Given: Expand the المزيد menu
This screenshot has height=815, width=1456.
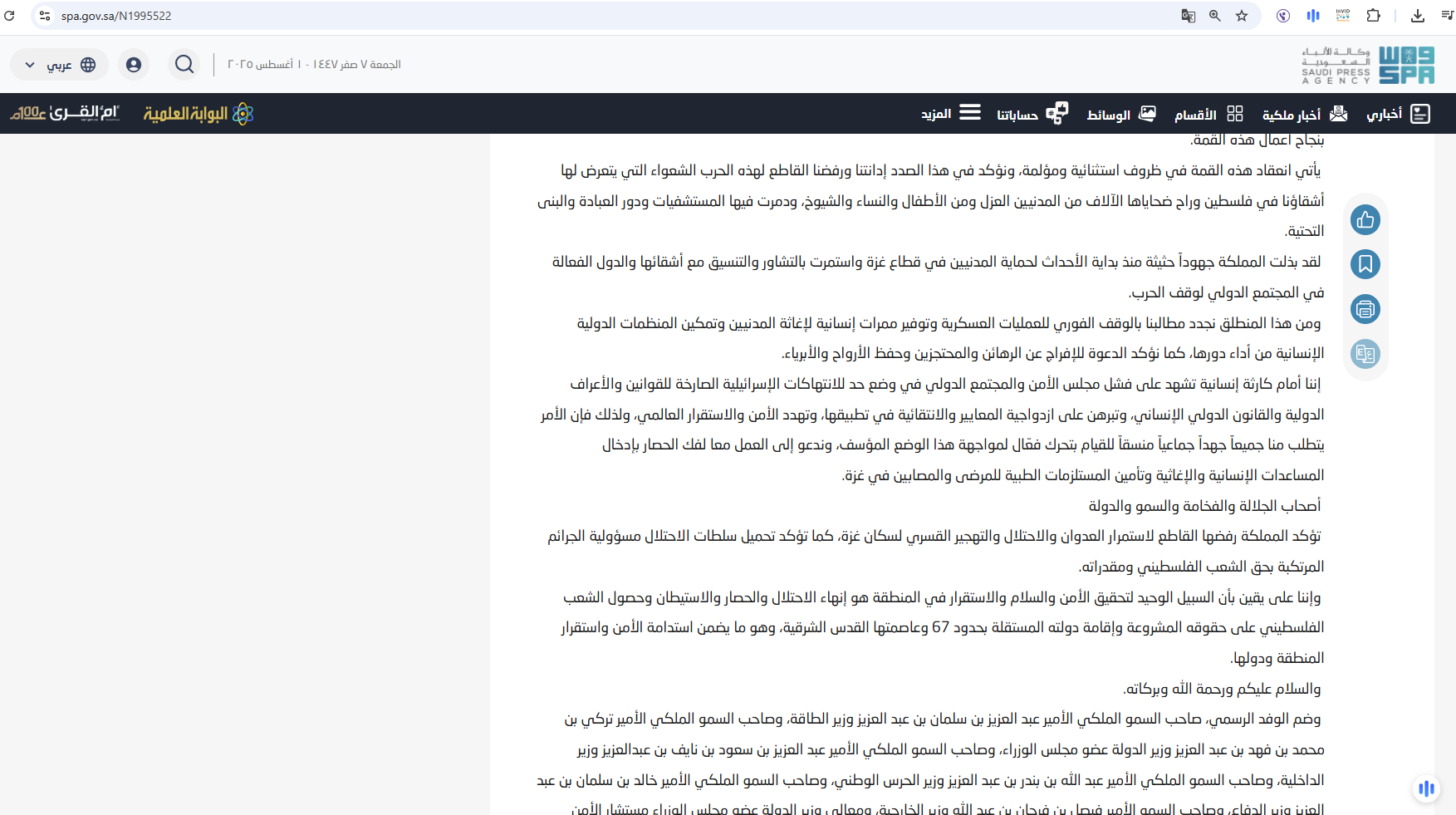Looking at the screenshot, I should [x=948, y=112].
